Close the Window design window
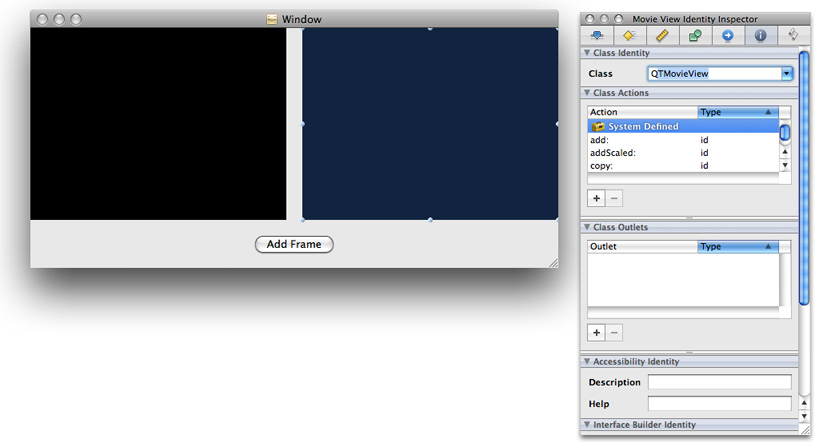This screenshot has height=443, width=815. click(x=43, y=19)
